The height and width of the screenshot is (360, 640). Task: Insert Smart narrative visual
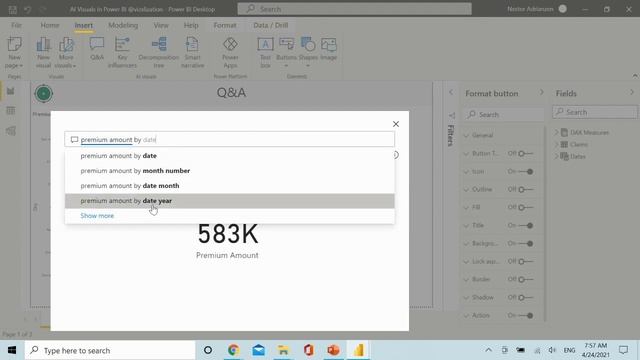[x=192, y=44]
